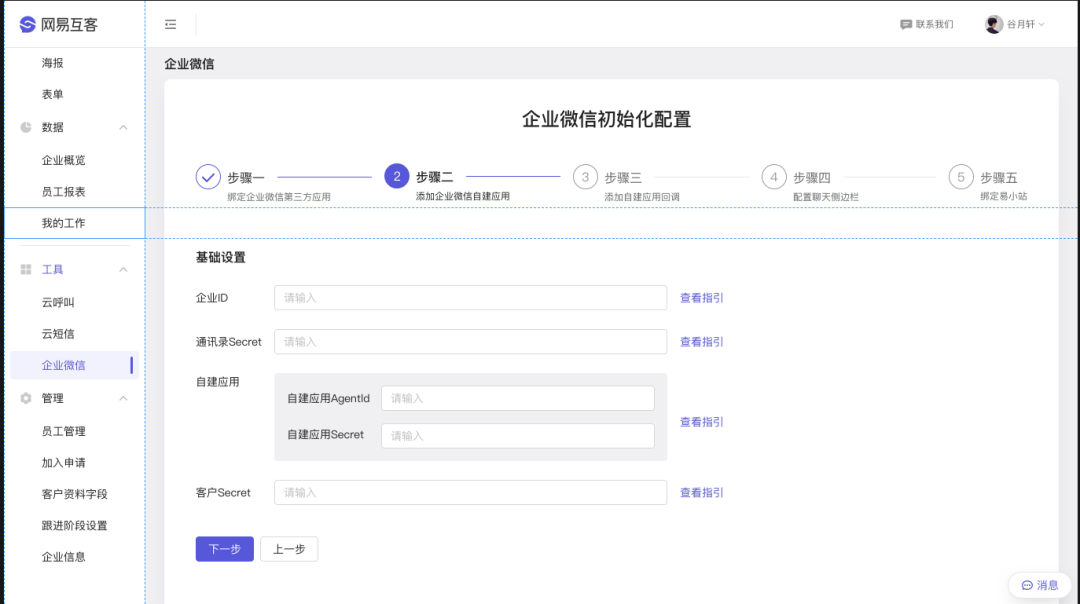Click the 管理 gear icon
This screenshot has height=604, width=1080.
point(26,398)
